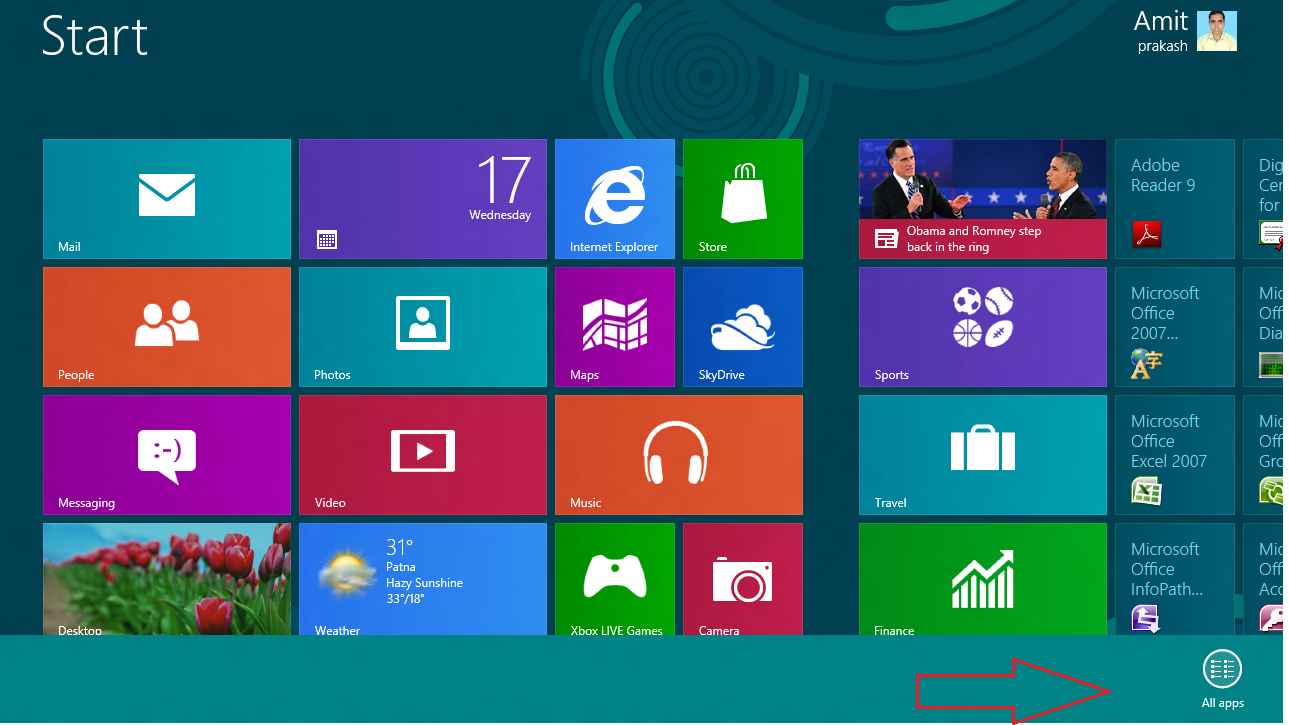Image resolution: width=1289 pixels, height=725 pixels.
Task: Open the SkyDrive tile
Action: 743,327
